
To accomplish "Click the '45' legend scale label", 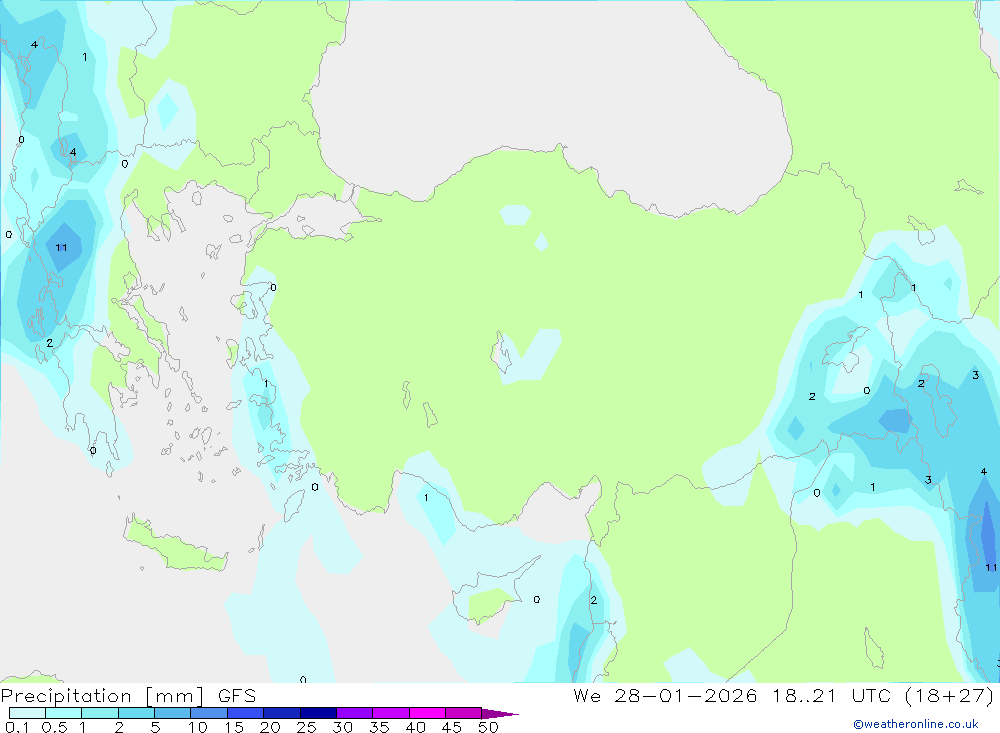I will [452, 727].
